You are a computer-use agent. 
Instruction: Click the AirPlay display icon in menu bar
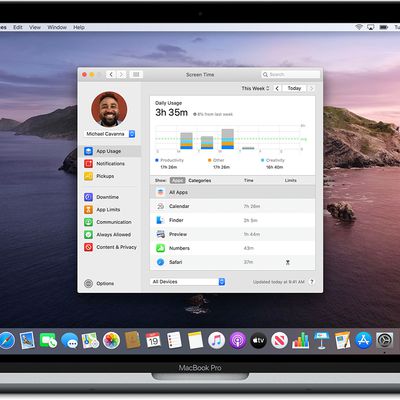[x=371, y=27]
